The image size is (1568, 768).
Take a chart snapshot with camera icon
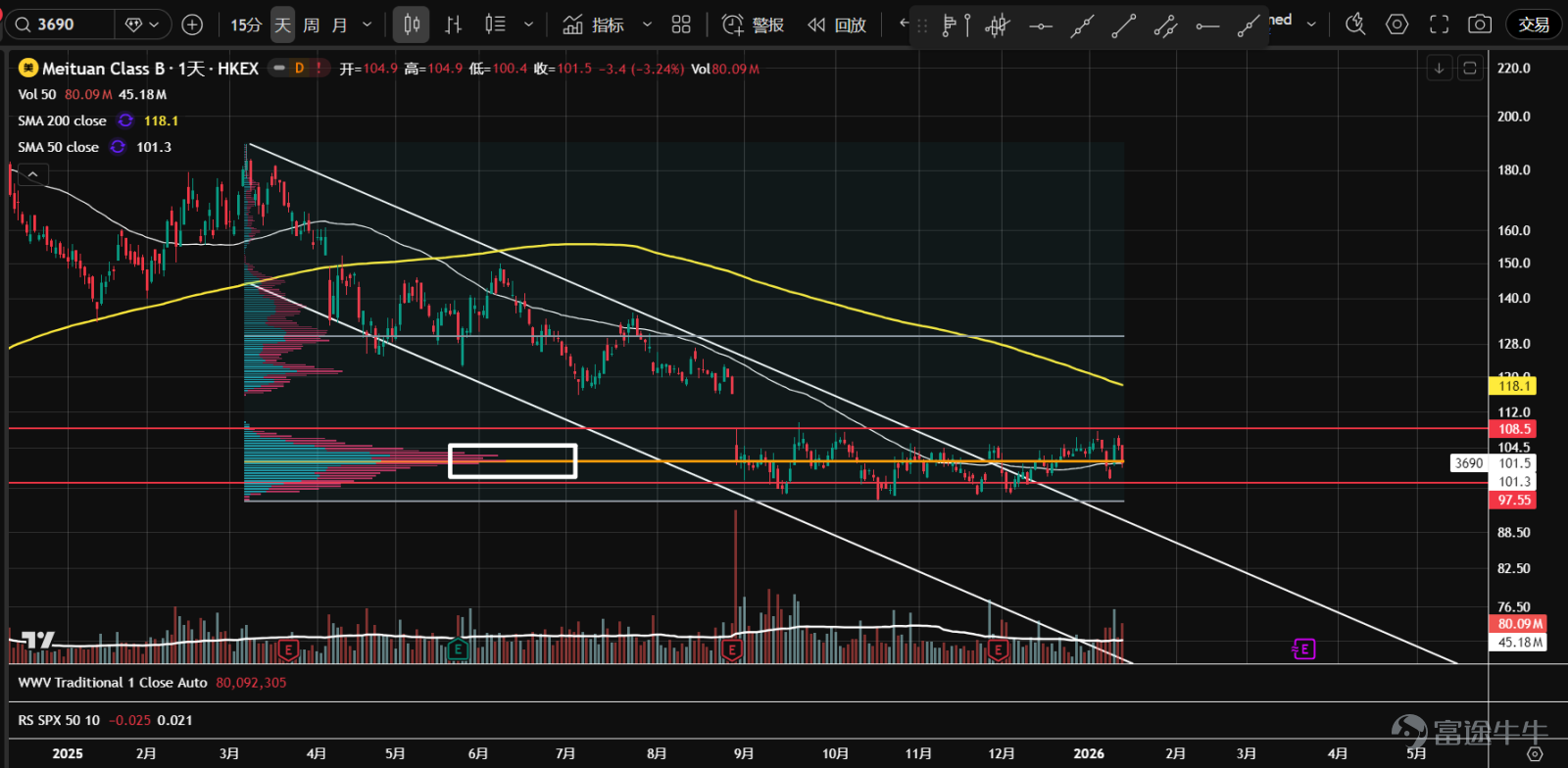(x=1480, y=24)
